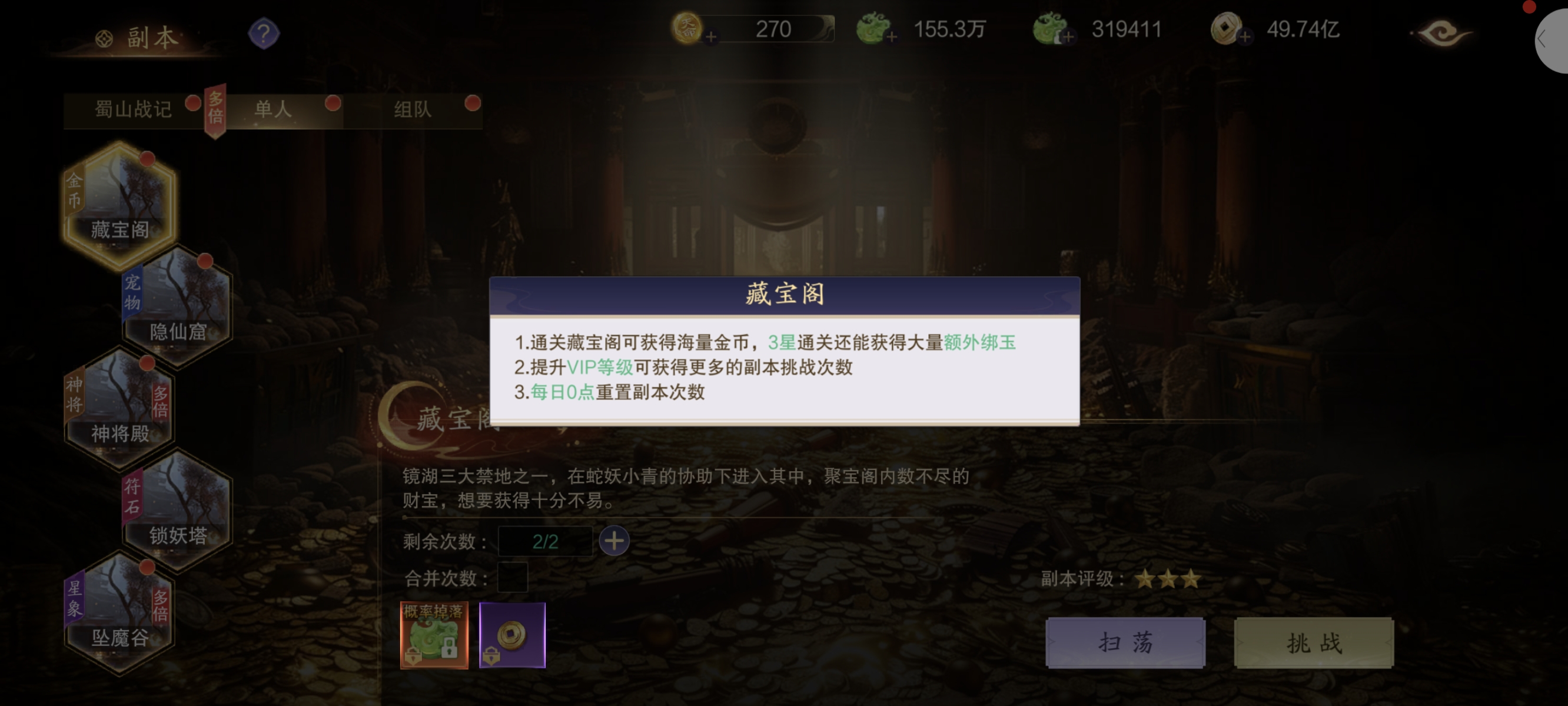
Task: Tap the plus beside 49.74亿 gold coins
Action: pos(1245,37)
